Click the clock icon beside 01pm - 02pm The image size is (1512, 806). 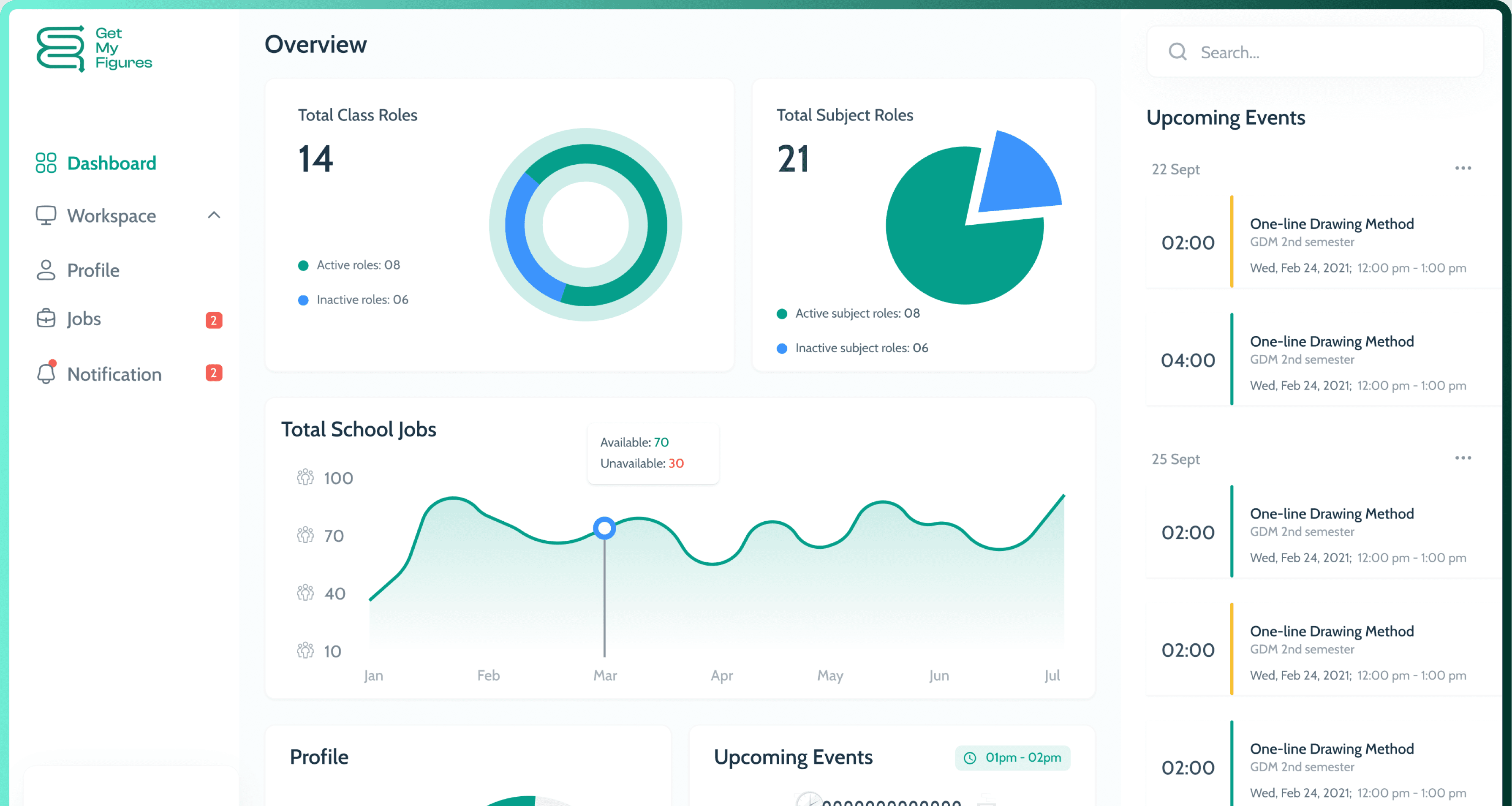(x=970, y=758)
